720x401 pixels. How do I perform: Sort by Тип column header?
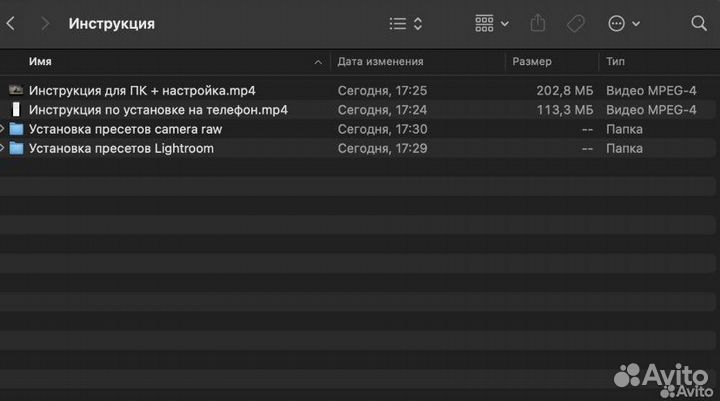point(616,62)
